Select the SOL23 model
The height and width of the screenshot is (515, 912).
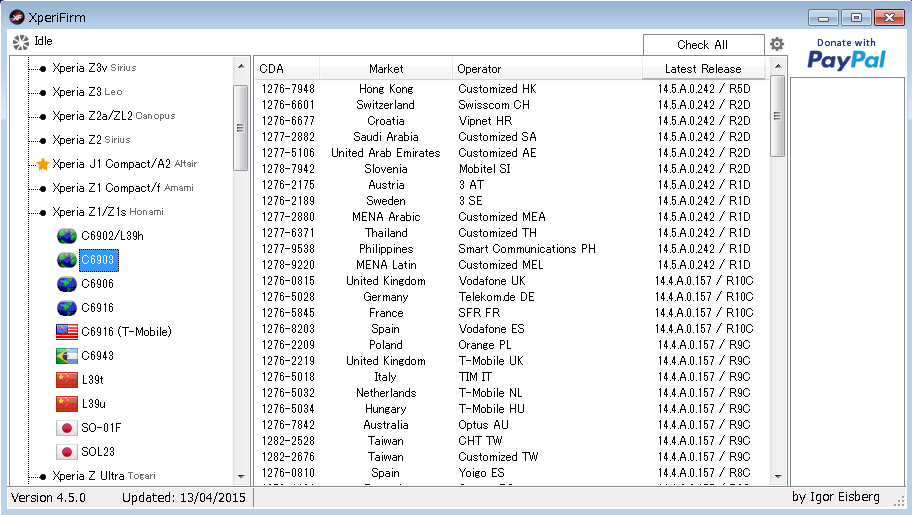coord(98,452)
